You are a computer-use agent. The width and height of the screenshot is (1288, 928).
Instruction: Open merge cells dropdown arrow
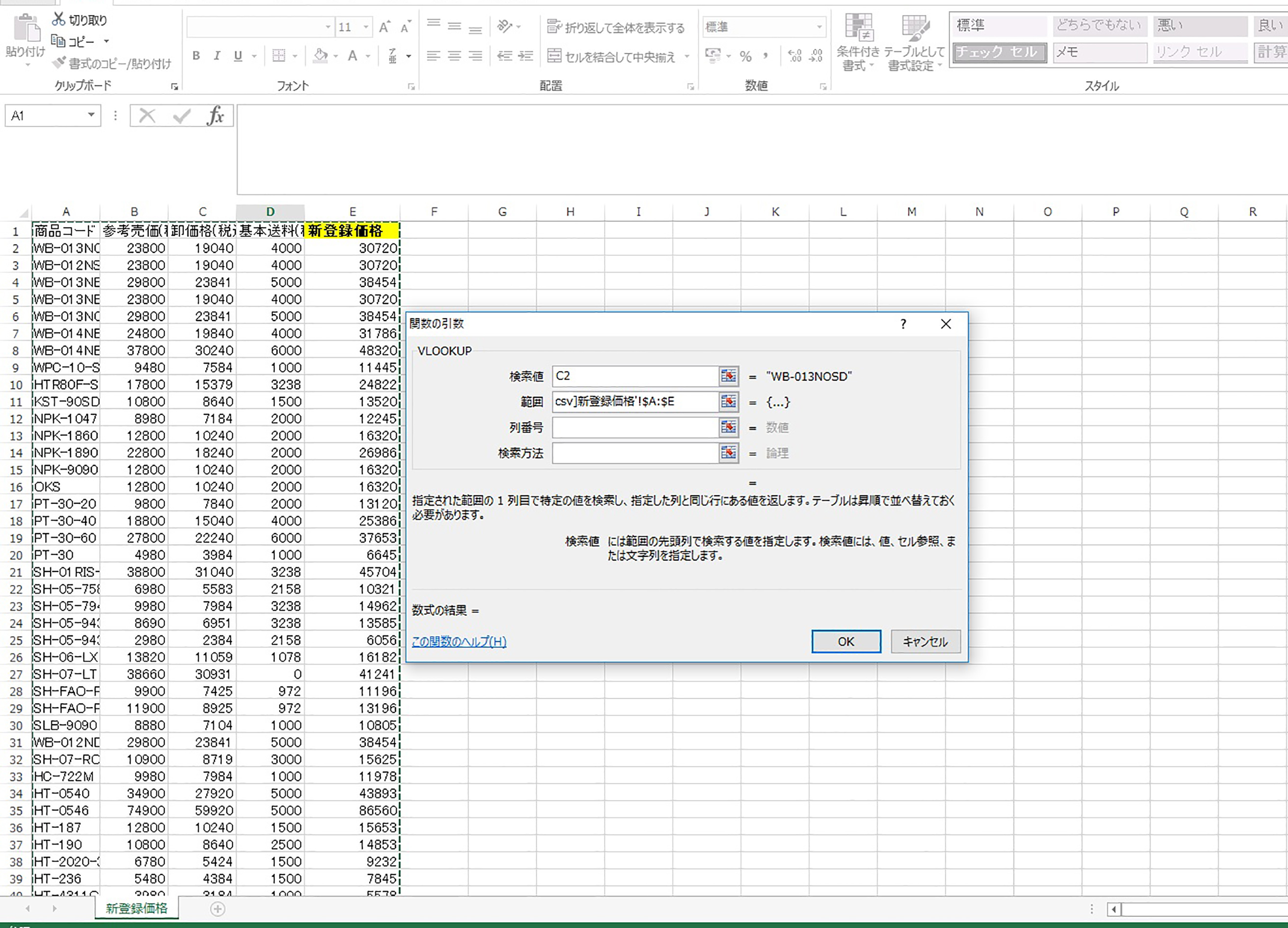pos(686,56)
